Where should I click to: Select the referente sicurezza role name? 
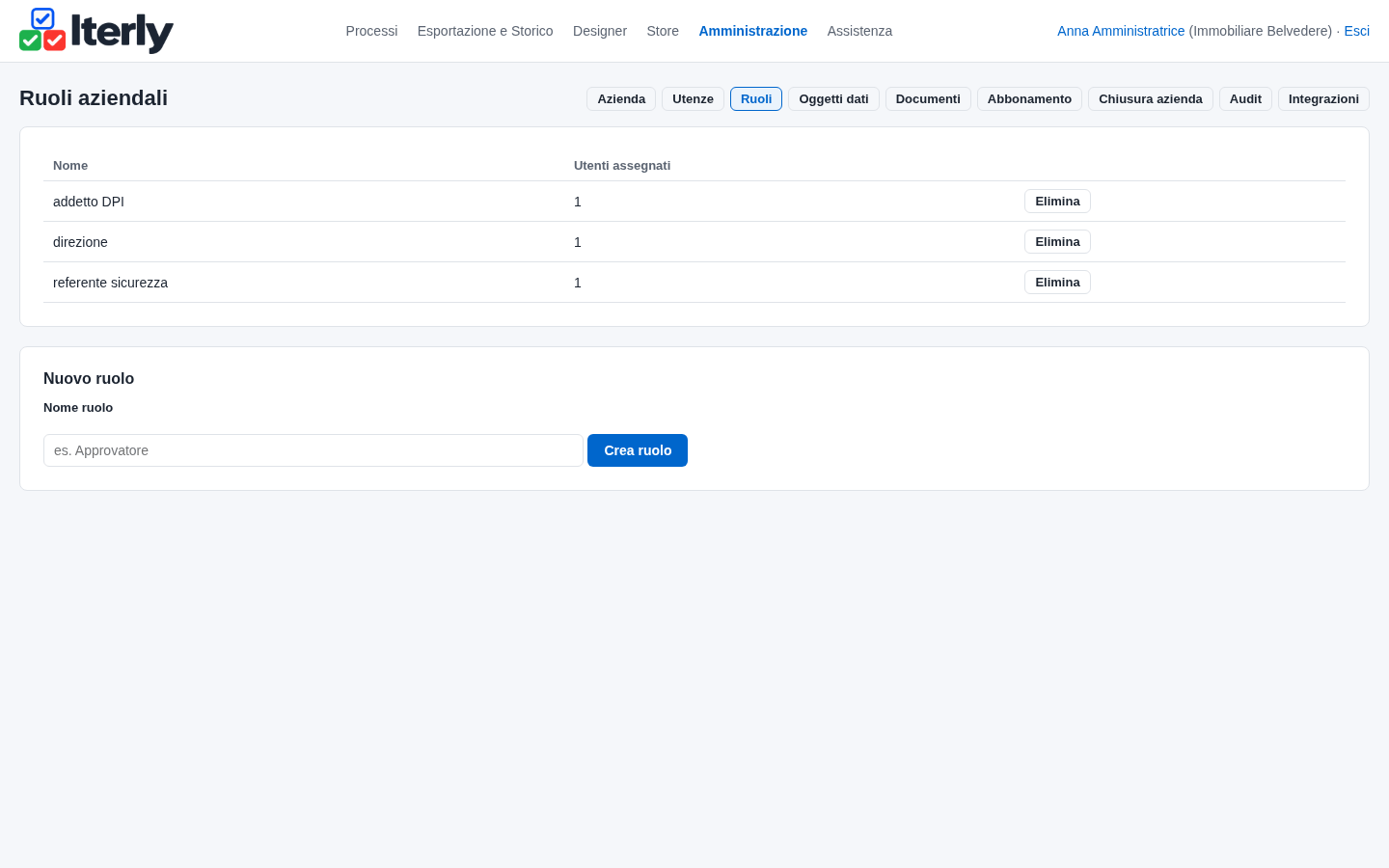click(110, 283)
